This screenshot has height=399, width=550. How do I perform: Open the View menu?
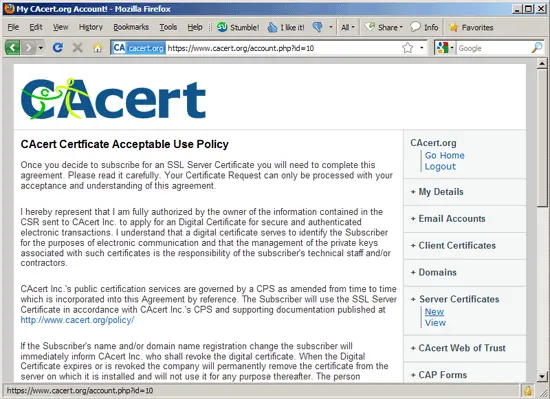click(60, 27)
